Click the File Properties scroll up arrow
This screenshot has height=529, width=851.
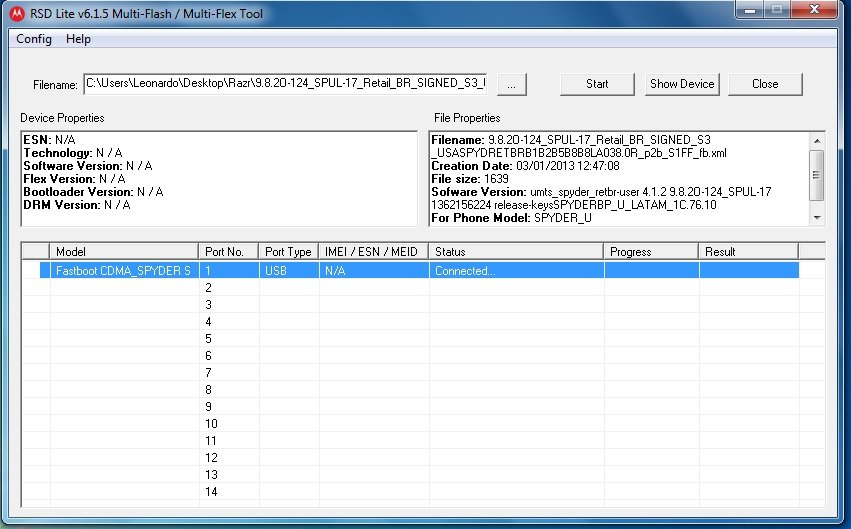(x=817, y=141)
